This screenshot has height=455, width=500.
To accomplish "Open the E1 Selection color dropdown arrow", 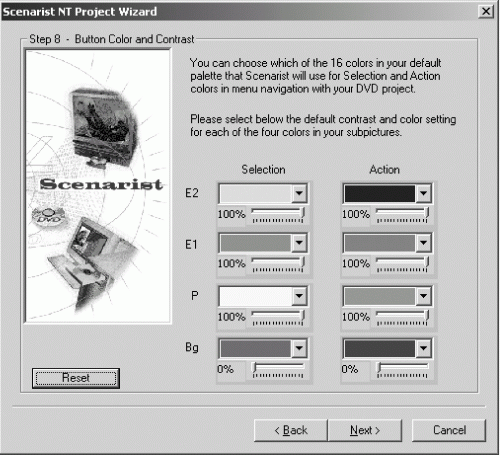I will click(299, 243).
